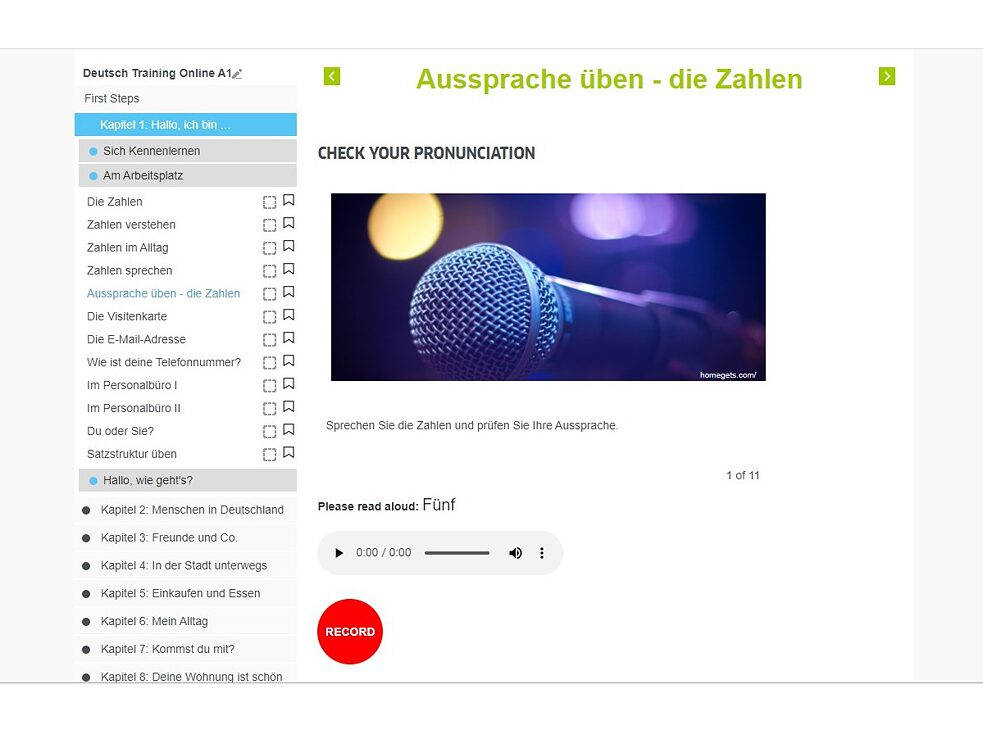Click the edit pencil icon beside course title
The height and width of the screenshot is (730, 983).
[x=237, y=74]
